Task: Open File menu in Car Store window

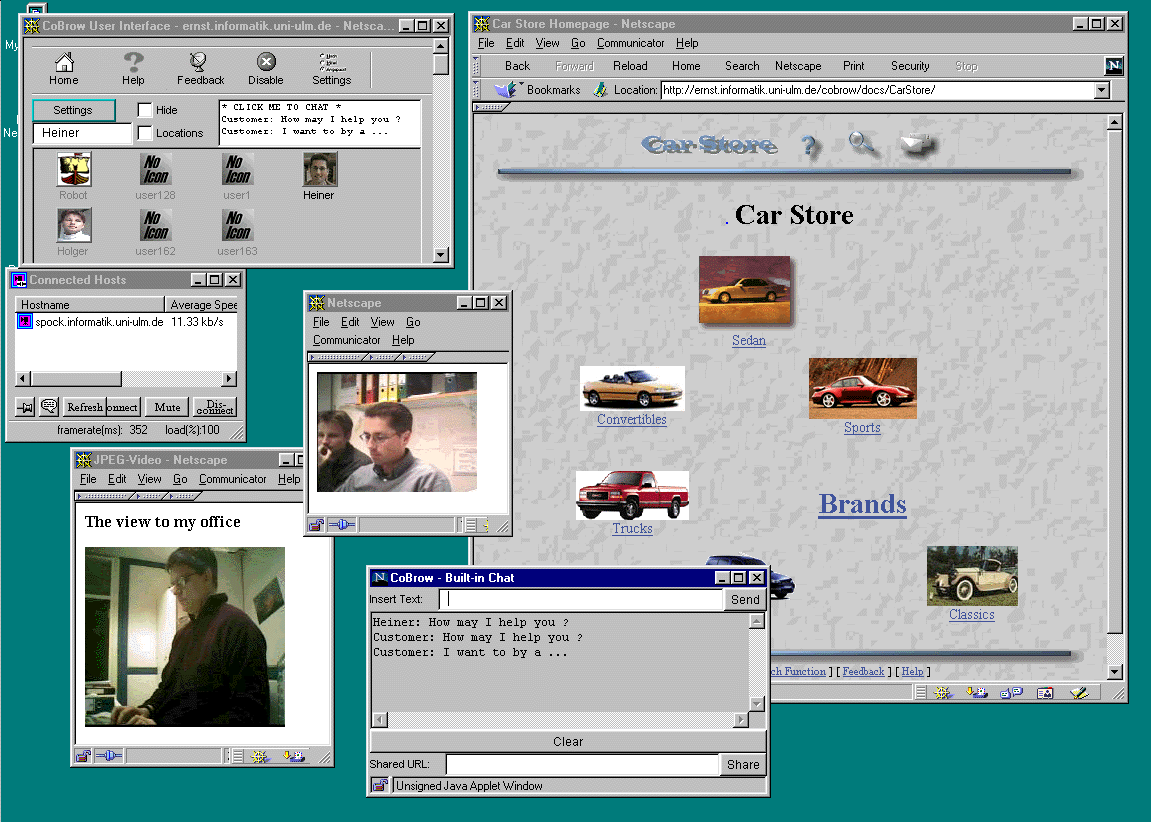Action: 486,43
